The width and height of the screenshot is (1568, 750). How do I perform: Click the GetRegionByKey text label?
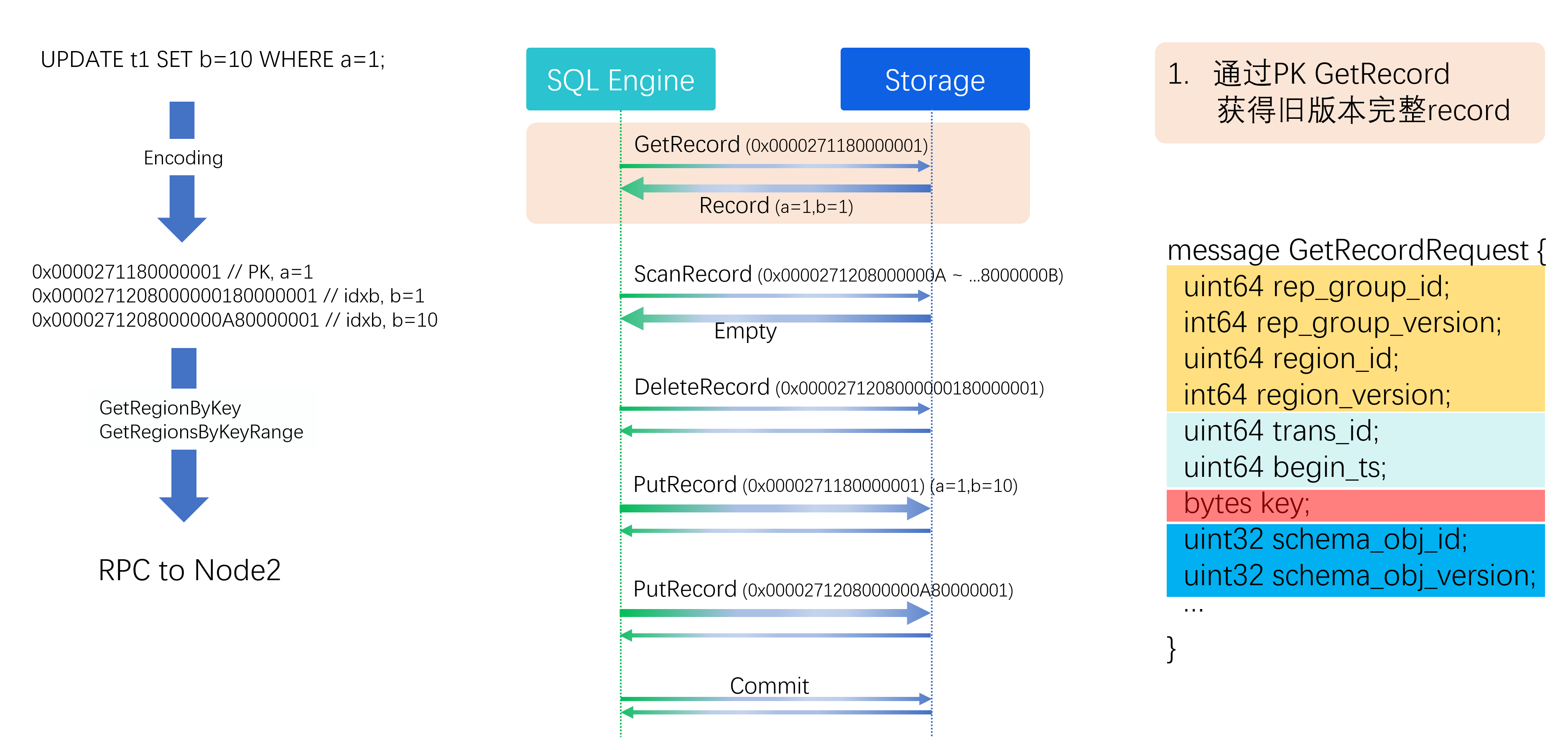pyautogui.click(x=170, y=407)
